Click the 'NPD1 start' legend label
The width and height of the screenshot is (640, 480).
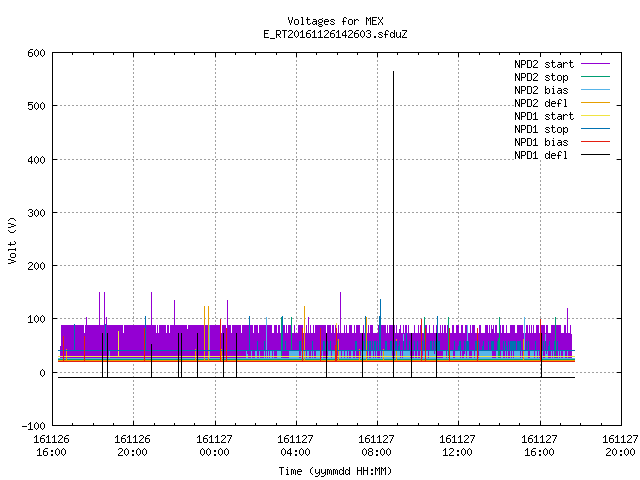(x=544, y=116)
